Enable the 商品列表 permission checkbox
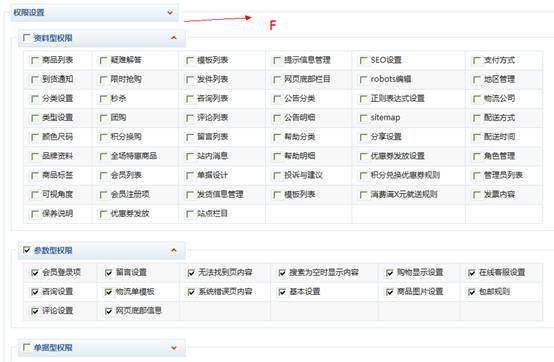The width and height of the screenshot is (554, 362). tap(35, 60)
